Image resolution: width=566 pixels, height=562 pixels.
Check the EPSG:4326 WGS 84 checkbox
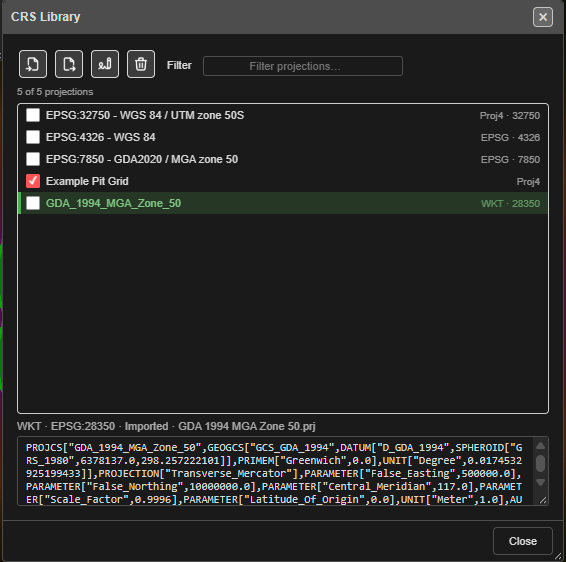pos(33,137)
